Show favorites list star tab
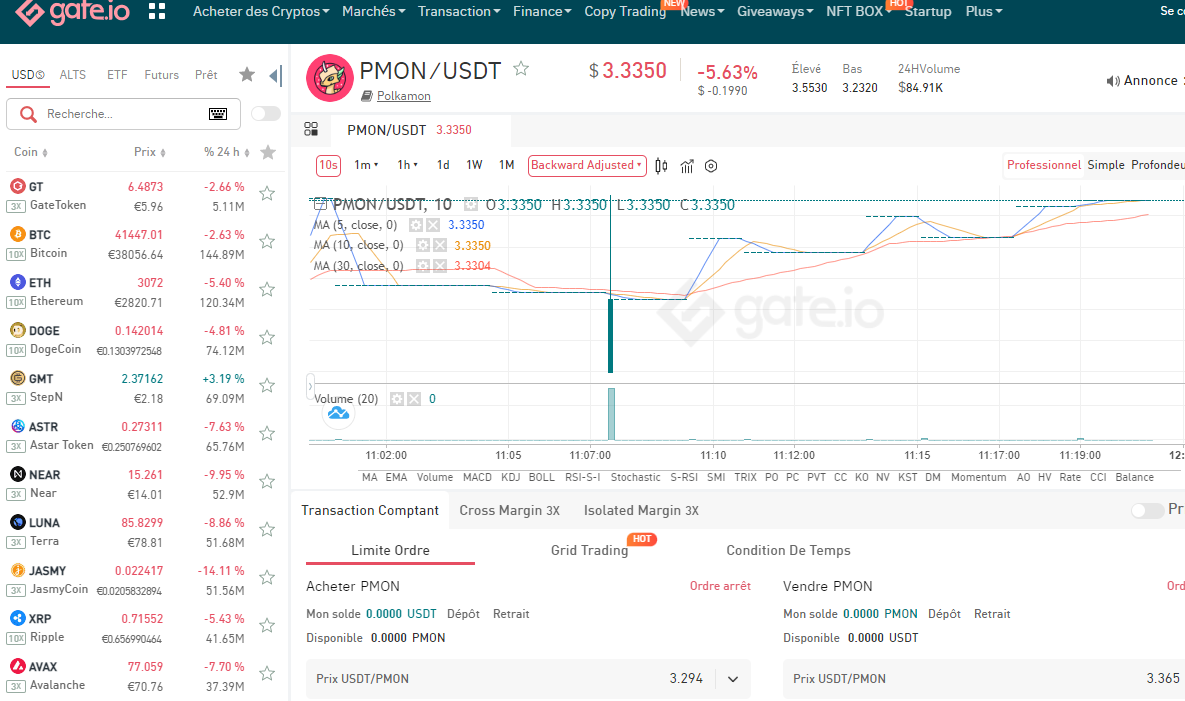The image size is (1185, 701). click(247, 74)
